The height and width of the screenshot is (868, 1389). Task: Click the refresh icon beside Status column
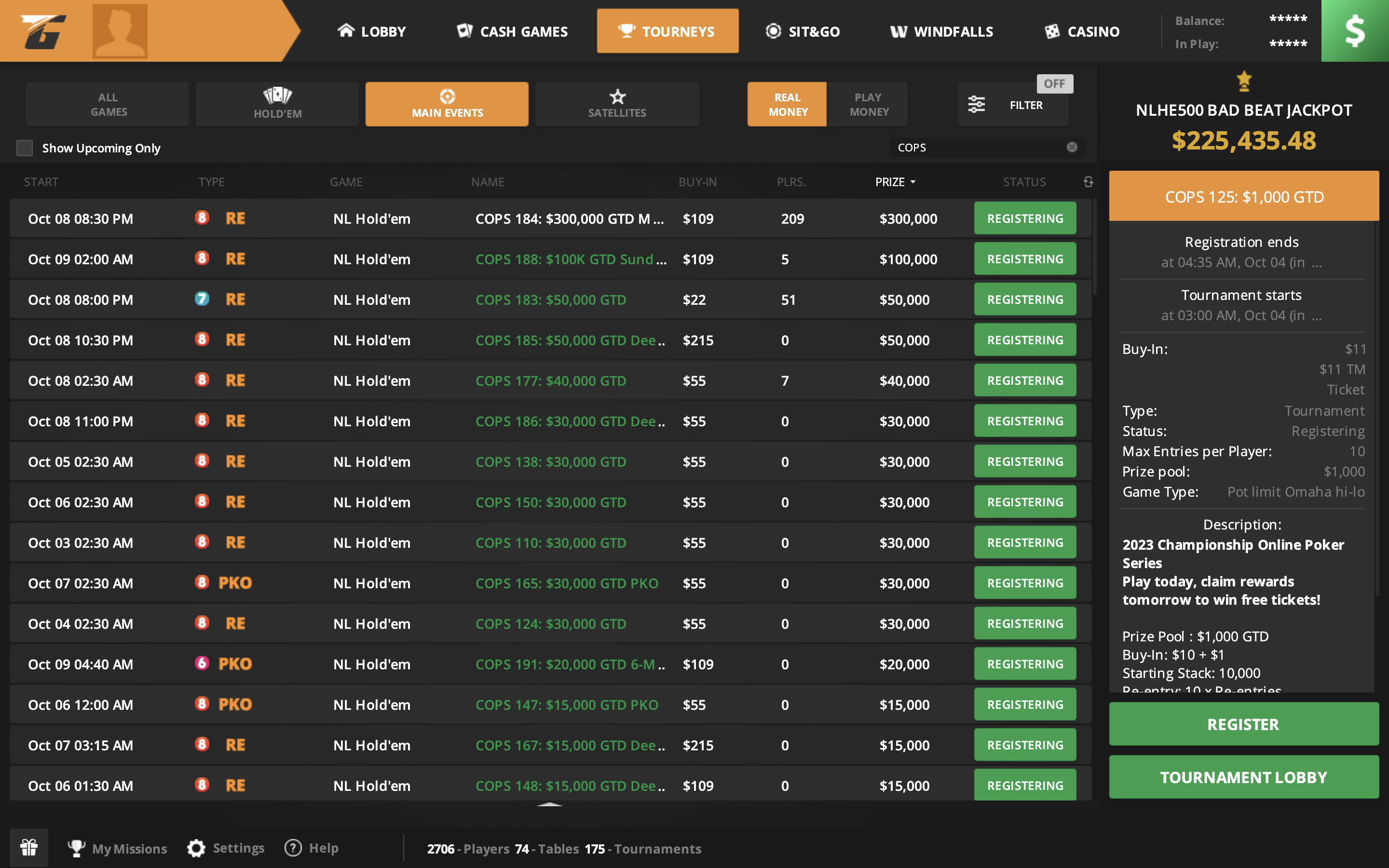click(x=1088, y=182)
